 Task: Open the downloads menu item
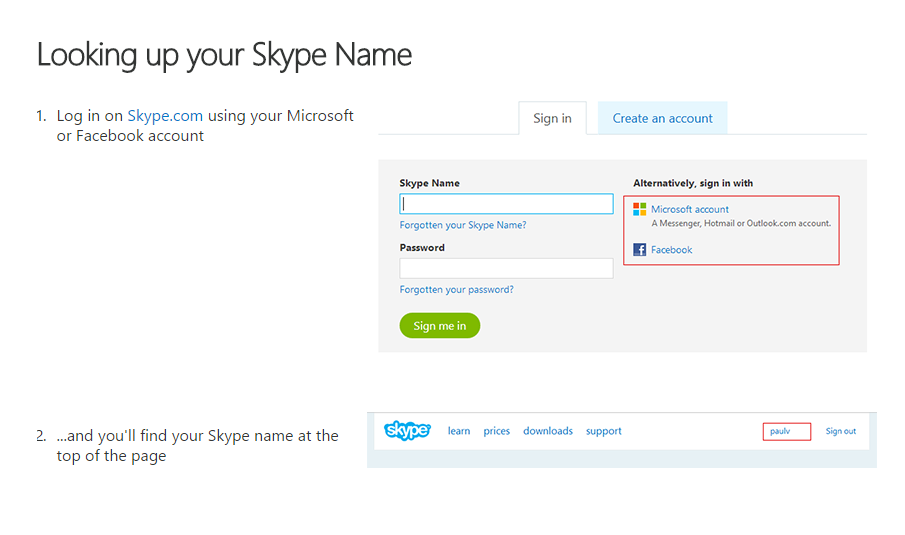click(548, 431)
